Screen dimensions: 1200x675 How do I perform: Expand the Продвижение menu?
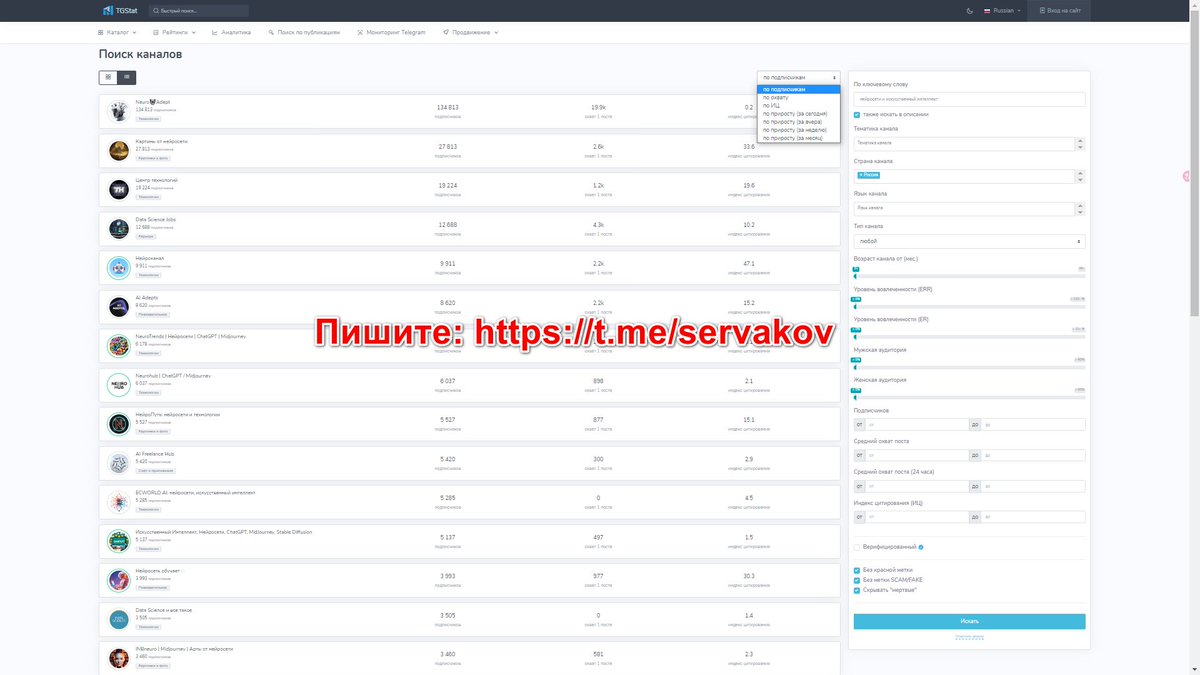coord(470,32)
